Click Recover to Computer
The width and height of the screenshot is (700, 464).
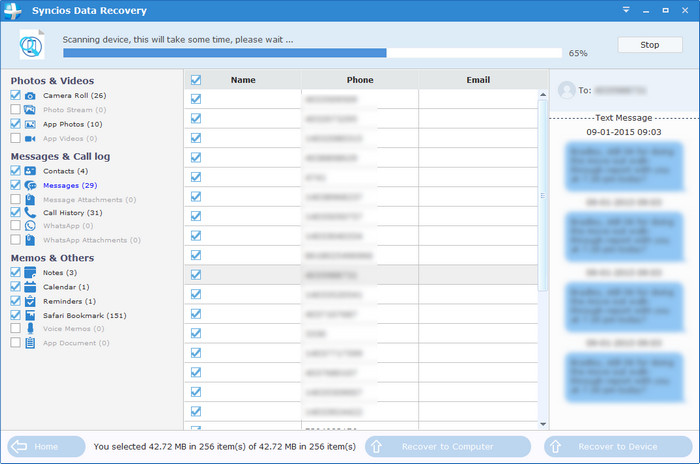tap(448, 446)
